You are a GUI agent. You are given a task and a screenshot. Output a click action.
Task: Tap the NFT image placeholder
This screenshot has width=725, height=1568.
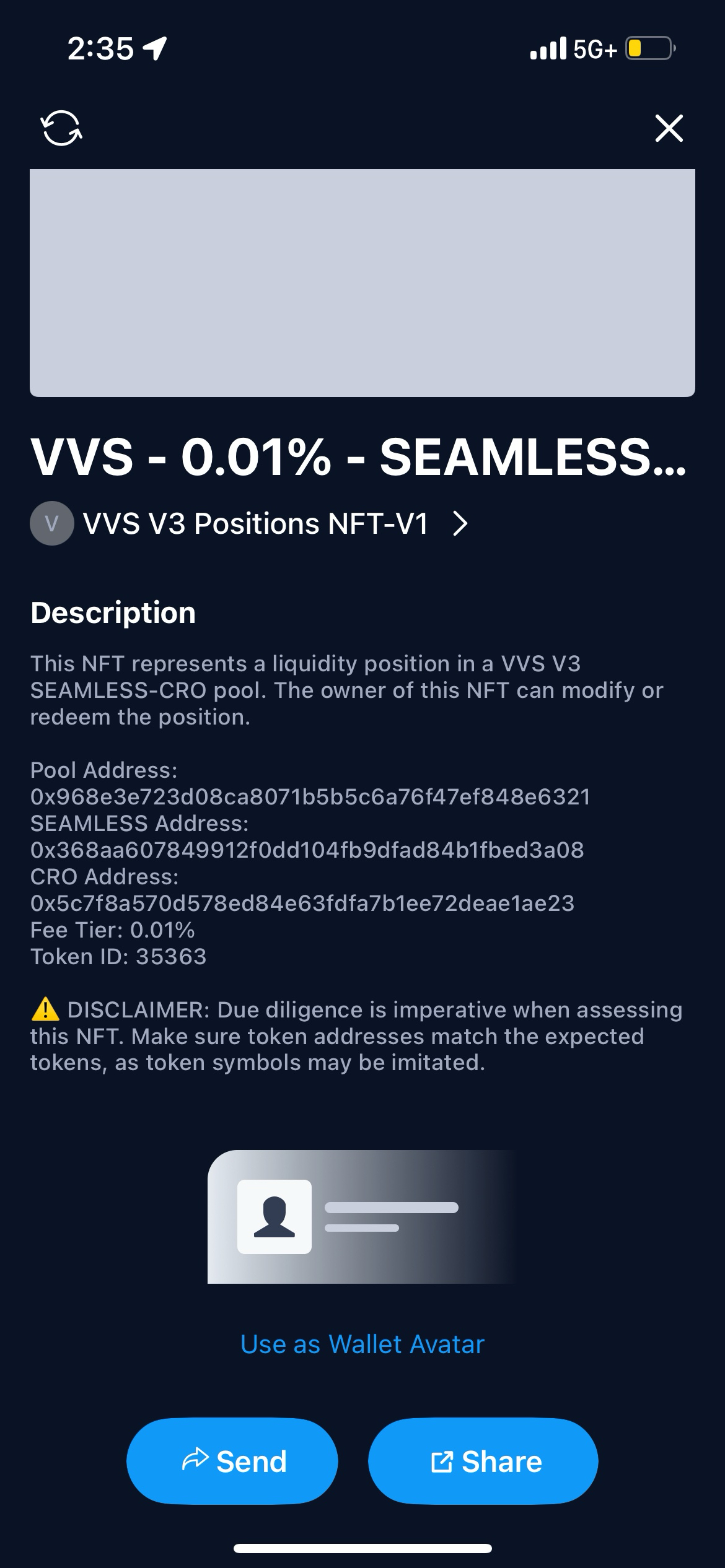tap(362, 283)
